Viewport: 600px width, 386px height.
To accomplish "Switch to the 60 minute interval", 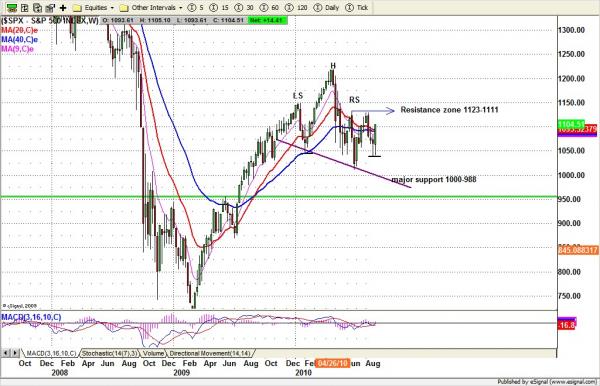I will pyautogui.click(x=269, y=8).
